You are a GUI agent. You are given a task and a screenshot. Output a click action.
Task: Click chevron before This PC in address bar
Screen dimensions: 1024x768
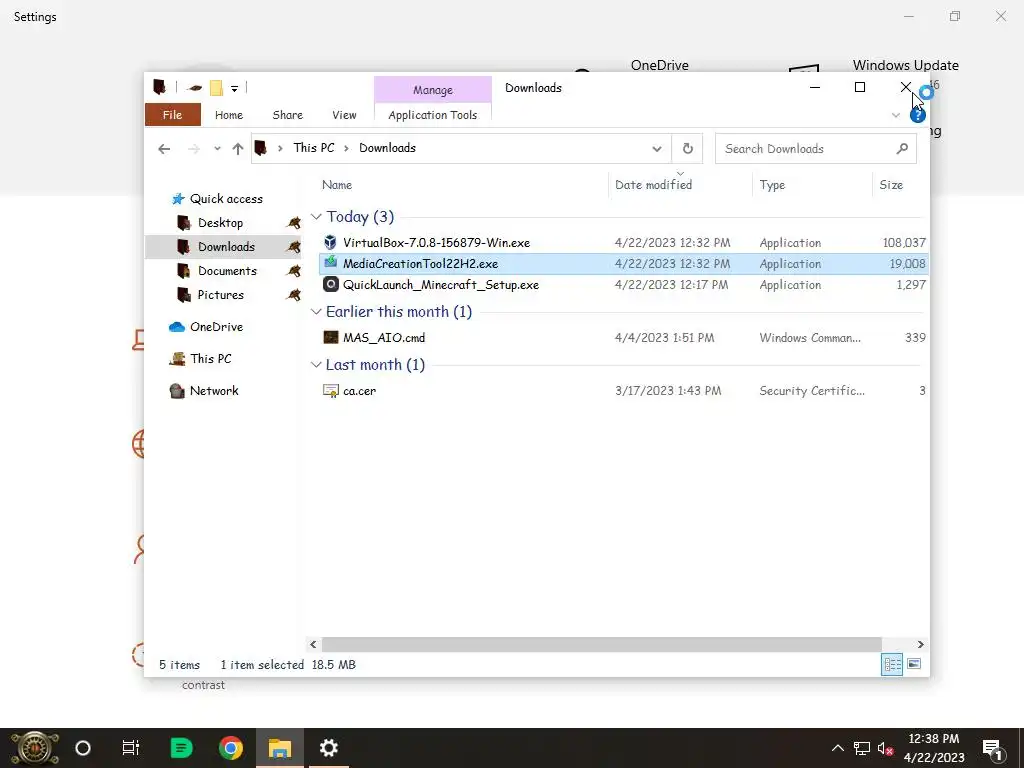click(x=280, y=148)
